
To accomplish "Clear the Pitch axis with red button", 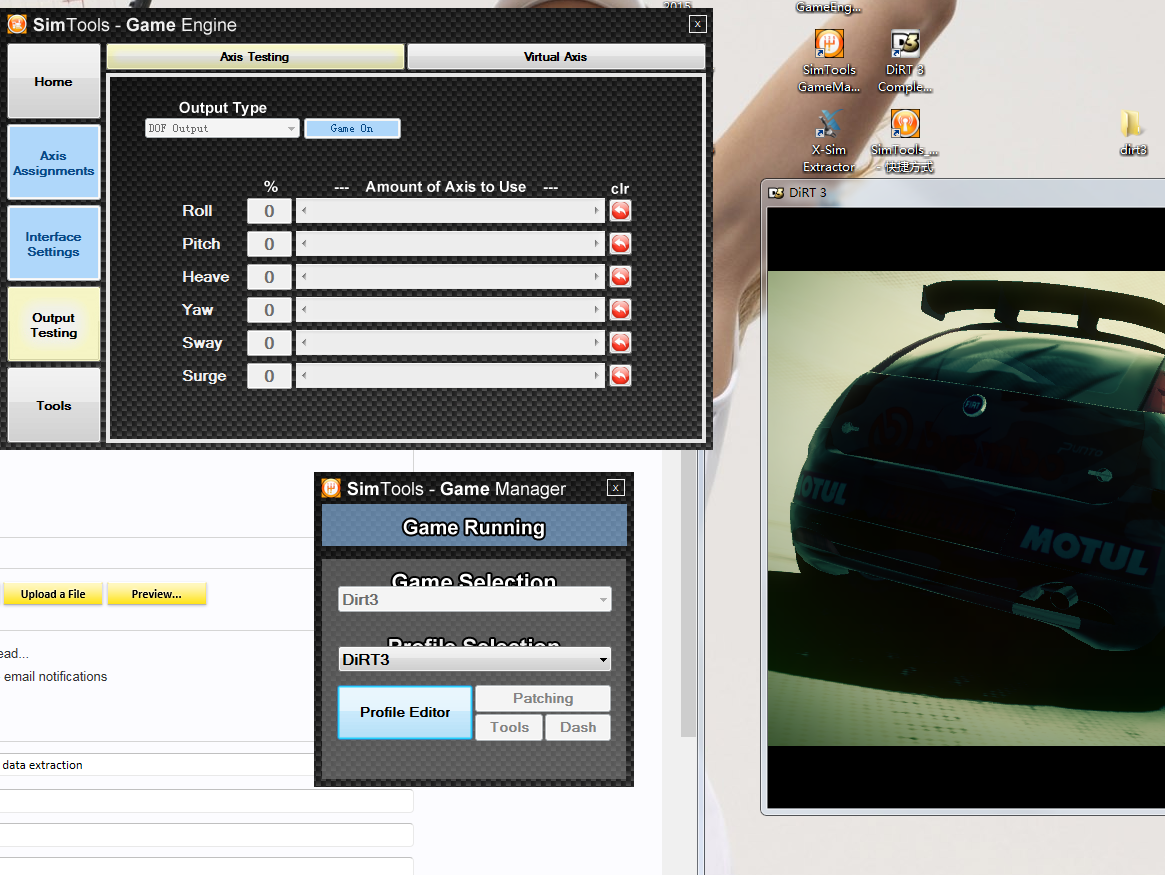I will pyautogui.click(x=620, y=244).
